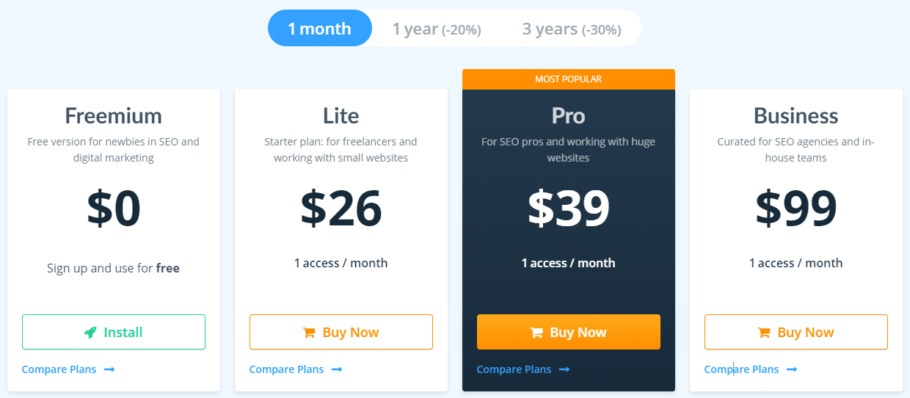
Task: Buy the Business plan now
Action: click(796, 332)
